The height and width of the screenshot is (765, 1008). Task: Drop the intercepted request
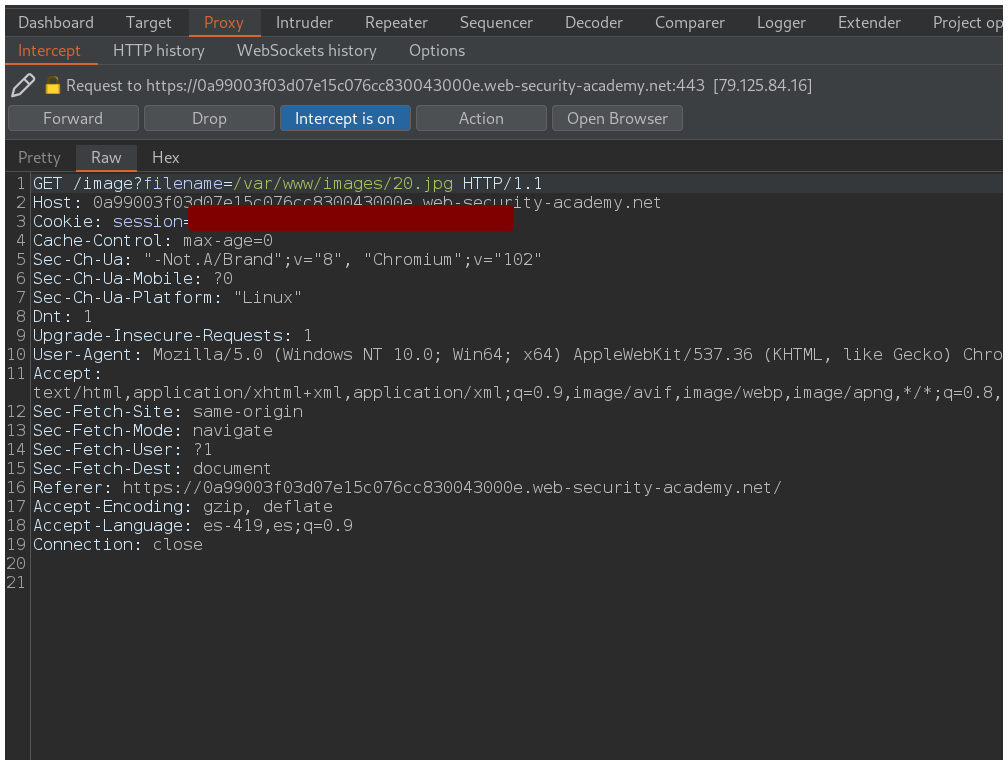[209, 118]
